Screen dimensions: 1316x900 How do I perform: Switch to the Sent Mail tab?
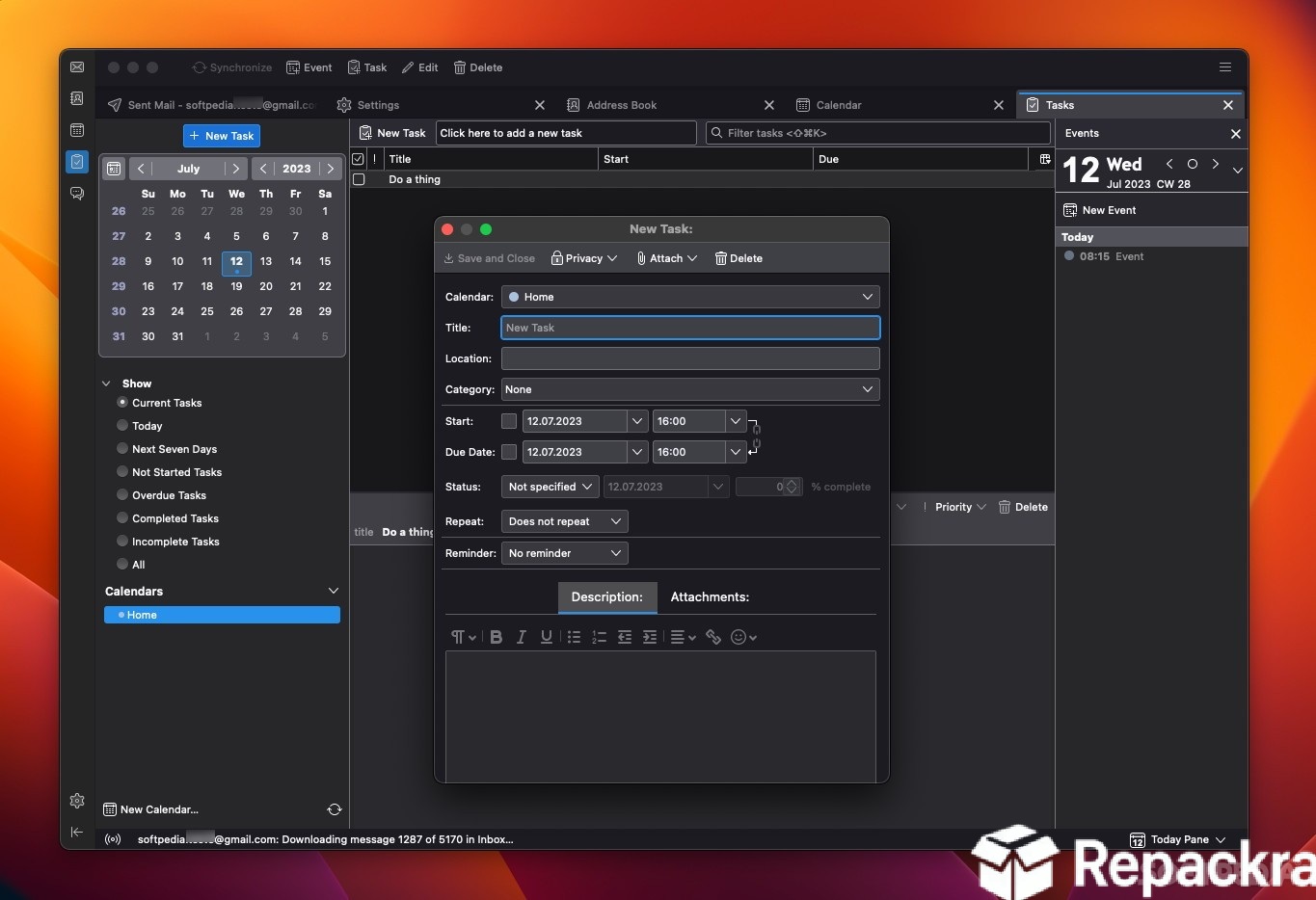pyautogui.click(x=212, y=105)
